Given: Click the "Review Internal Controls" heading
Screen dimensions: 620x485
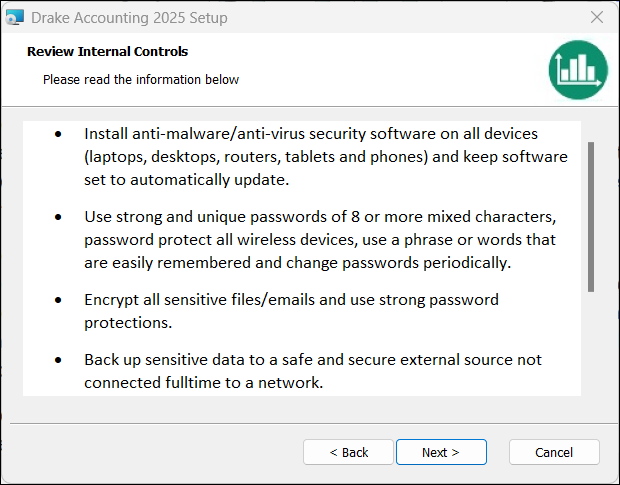Looking at the screenshot, I should 107,51.
